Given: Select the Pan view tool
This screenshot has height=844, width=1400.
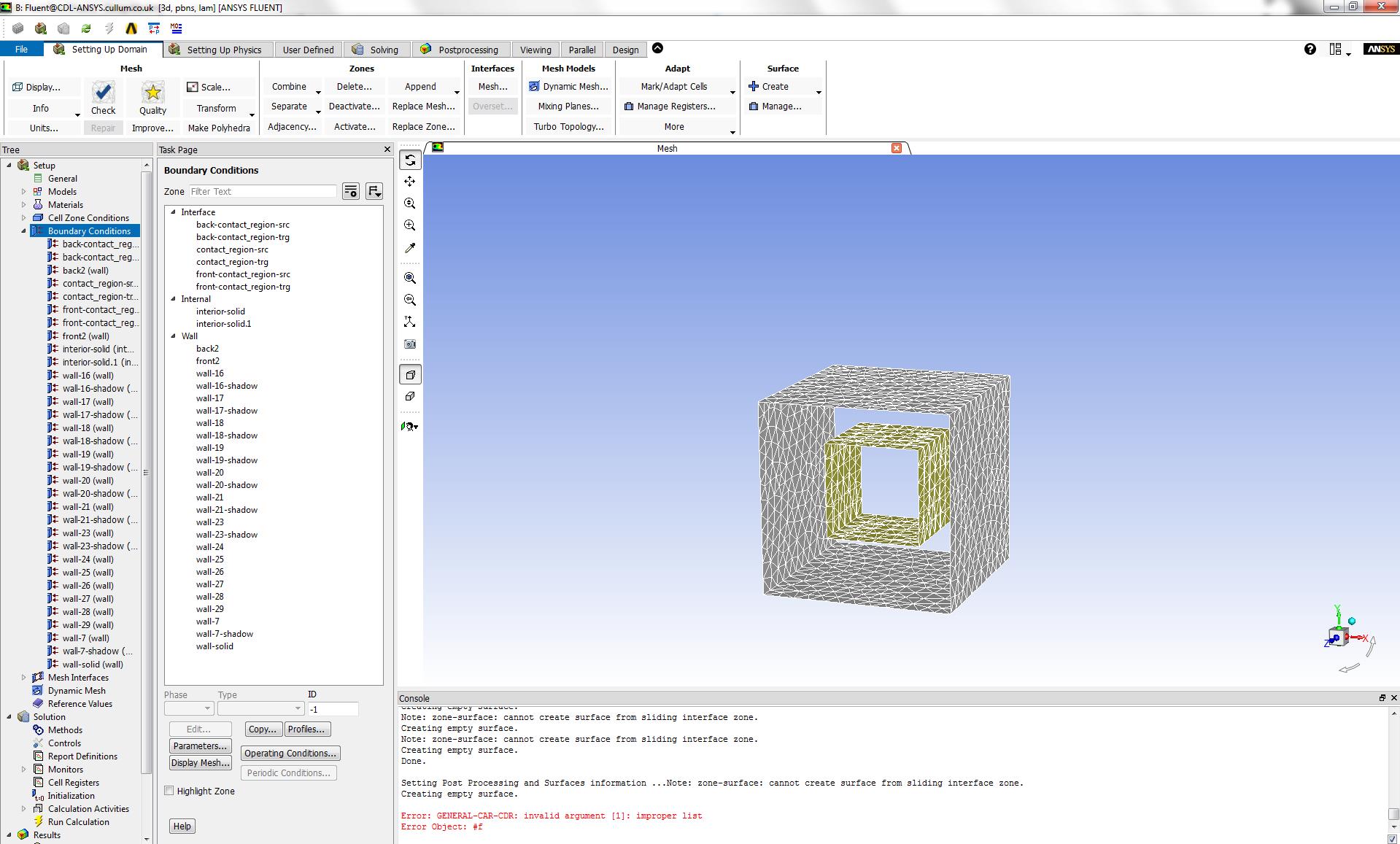Looking at the screenshot, I should (410, 182).
